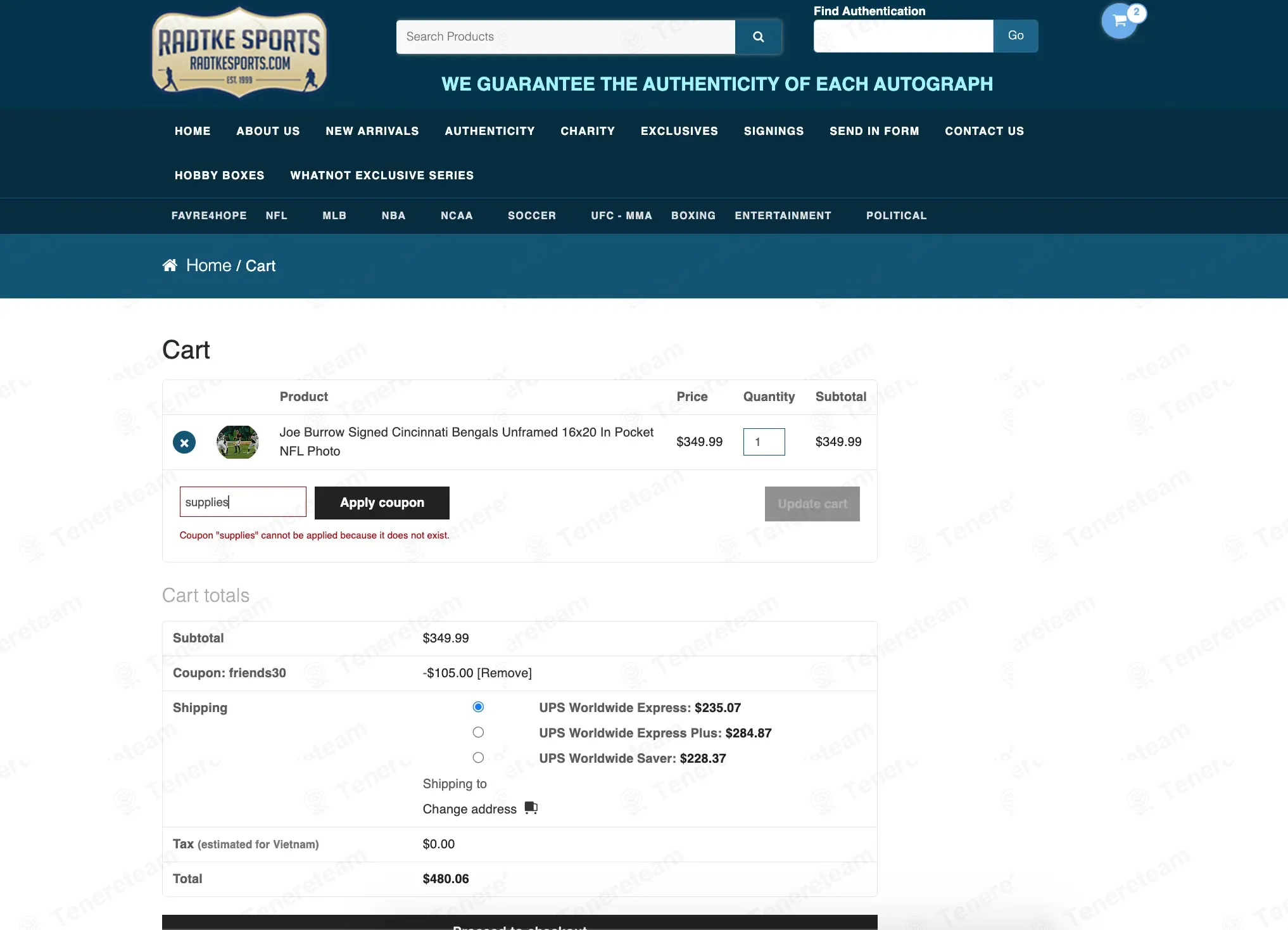The width and height of the screenshot is (1288, 930).
Task: Focus the Find Authentication input field
Action: (904, 36)
